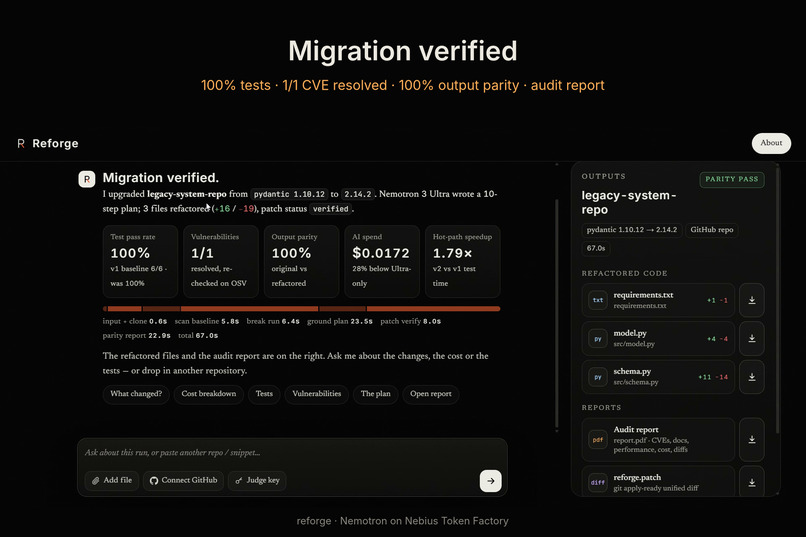Open the reforge.patch entry
This screenshot has height=537, width=806.
coord(658,483)
